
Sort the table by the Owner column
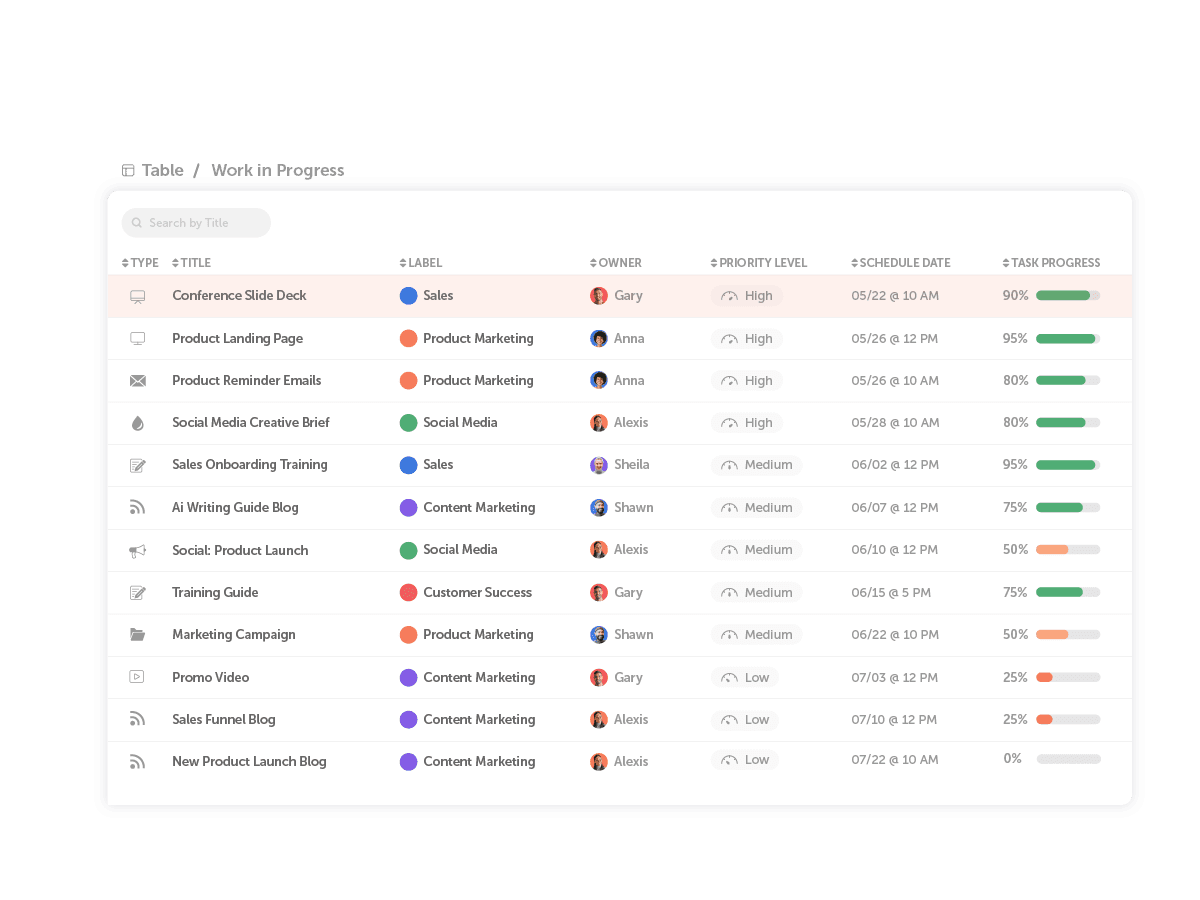click(x=616, y=263)
